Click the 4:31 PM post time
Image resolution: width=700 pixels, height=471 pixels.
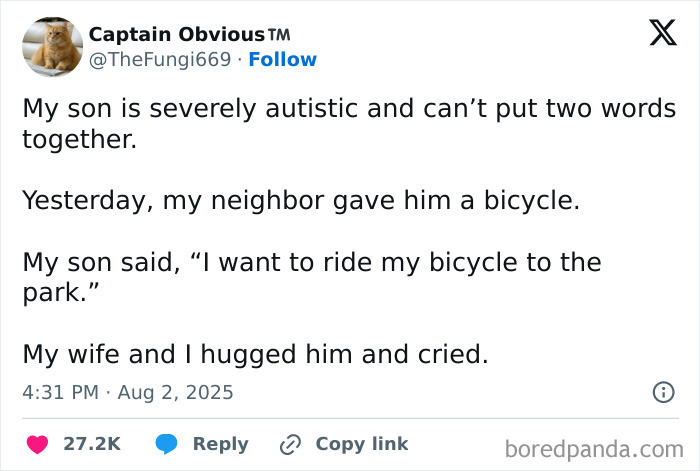coord(60,393)
